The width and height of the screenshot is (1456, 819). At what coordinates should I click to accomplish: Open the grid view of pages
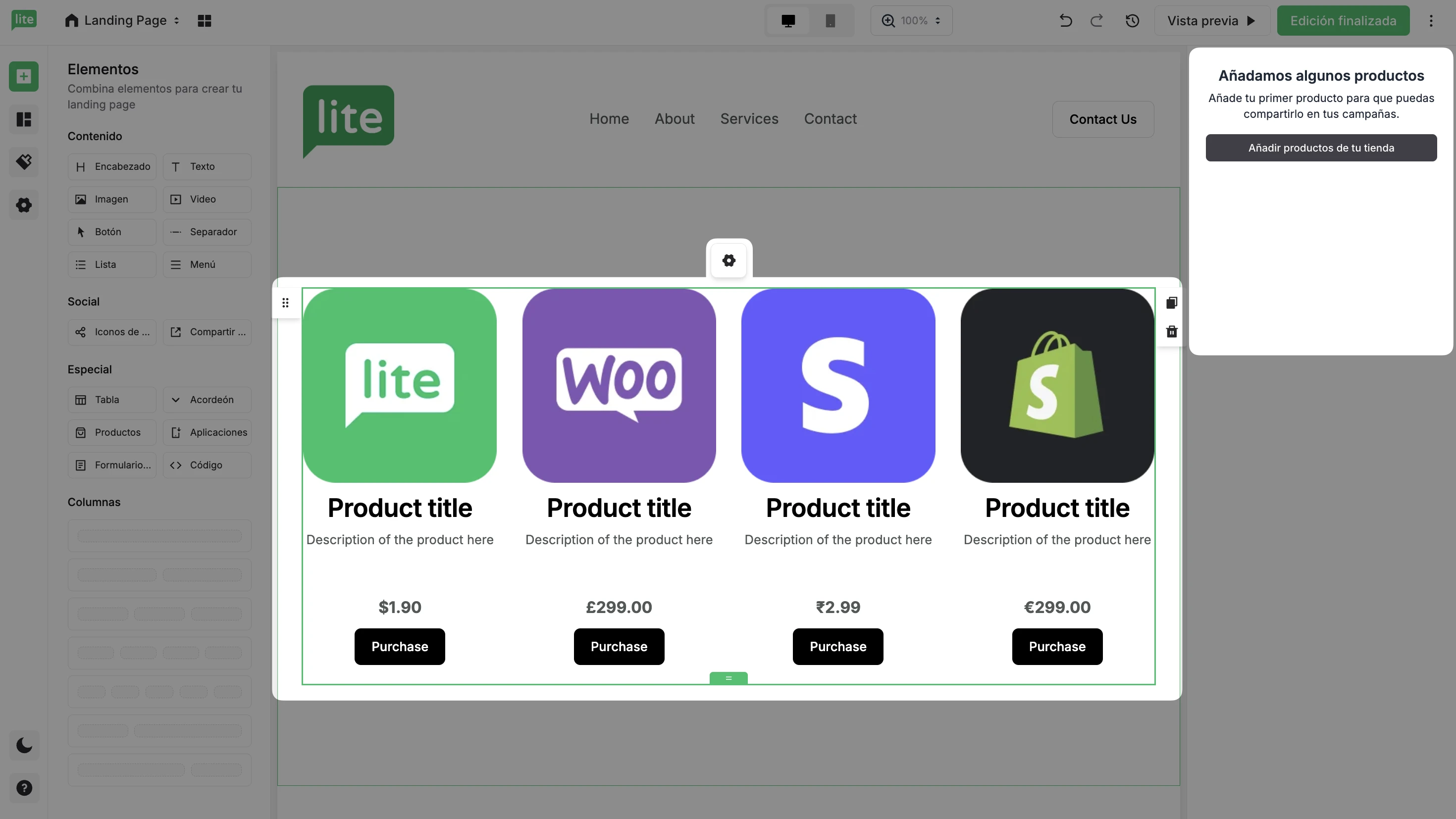click(x=204, y=21)
